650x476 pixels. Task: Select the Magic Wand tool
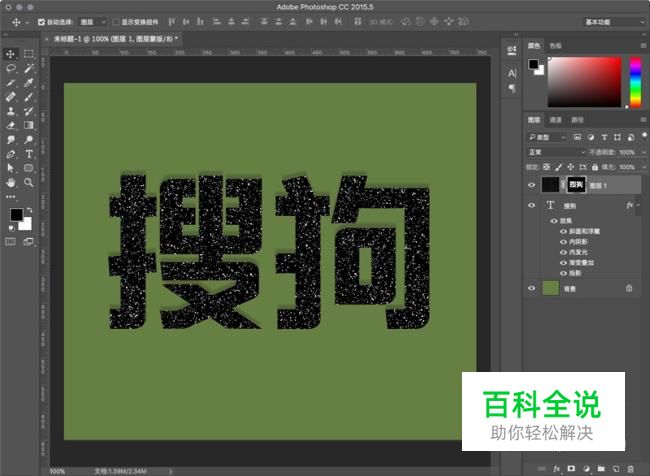[x=29, y=68]
